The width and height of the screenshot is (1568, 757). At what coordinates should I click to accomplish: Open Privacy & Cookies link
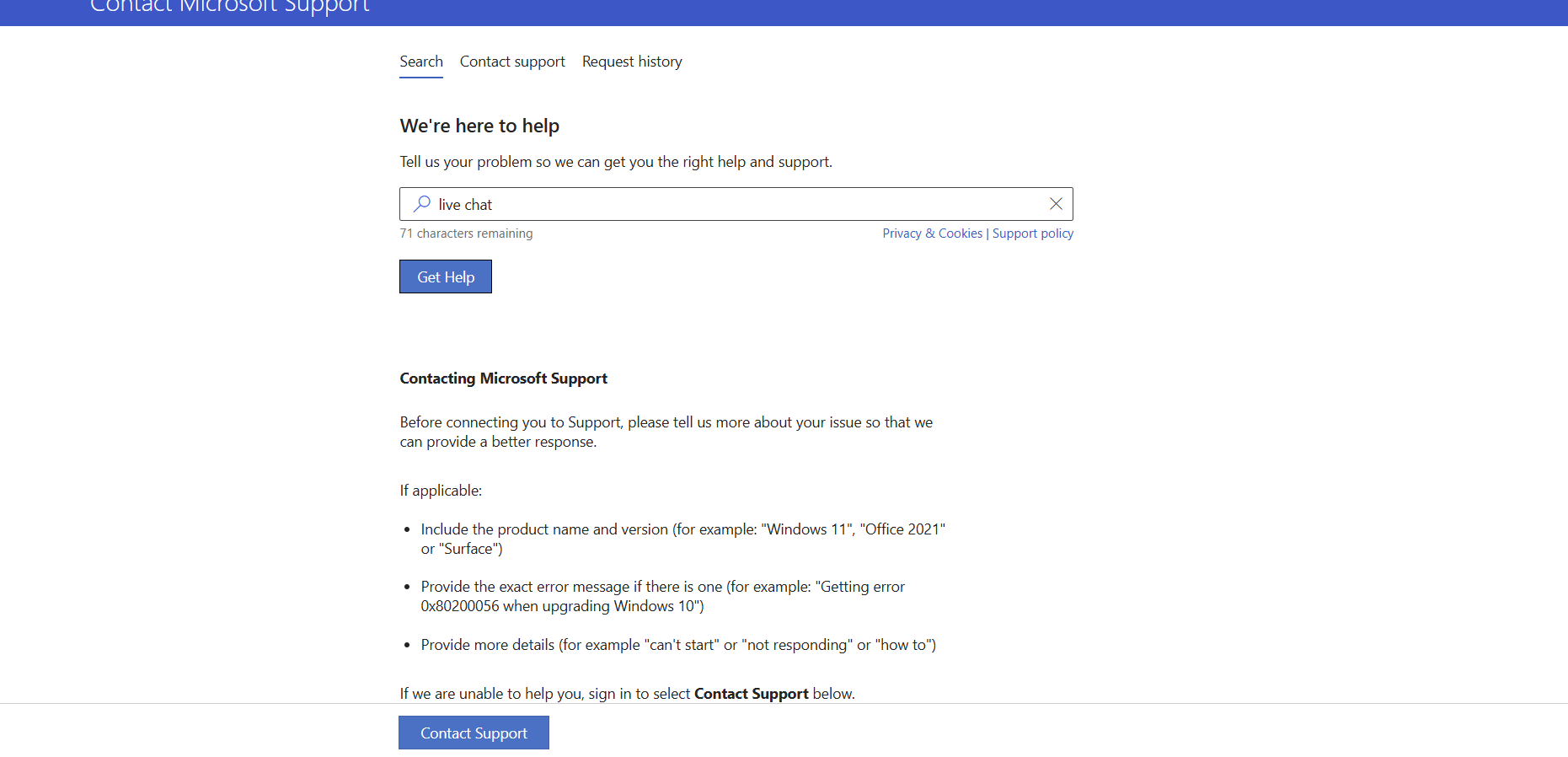(x=933, y=234)
